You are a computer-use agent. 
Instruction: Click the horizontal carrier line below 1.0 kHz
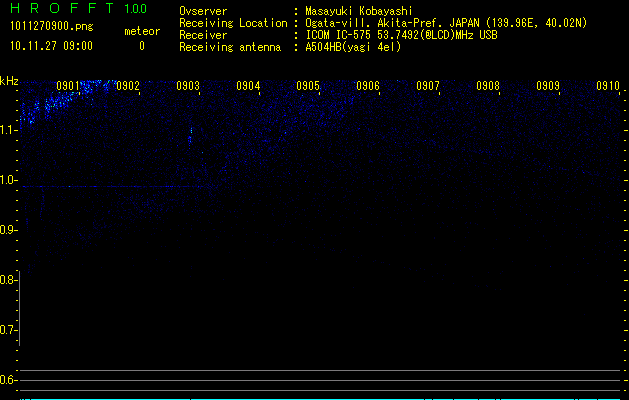[114, 187]
